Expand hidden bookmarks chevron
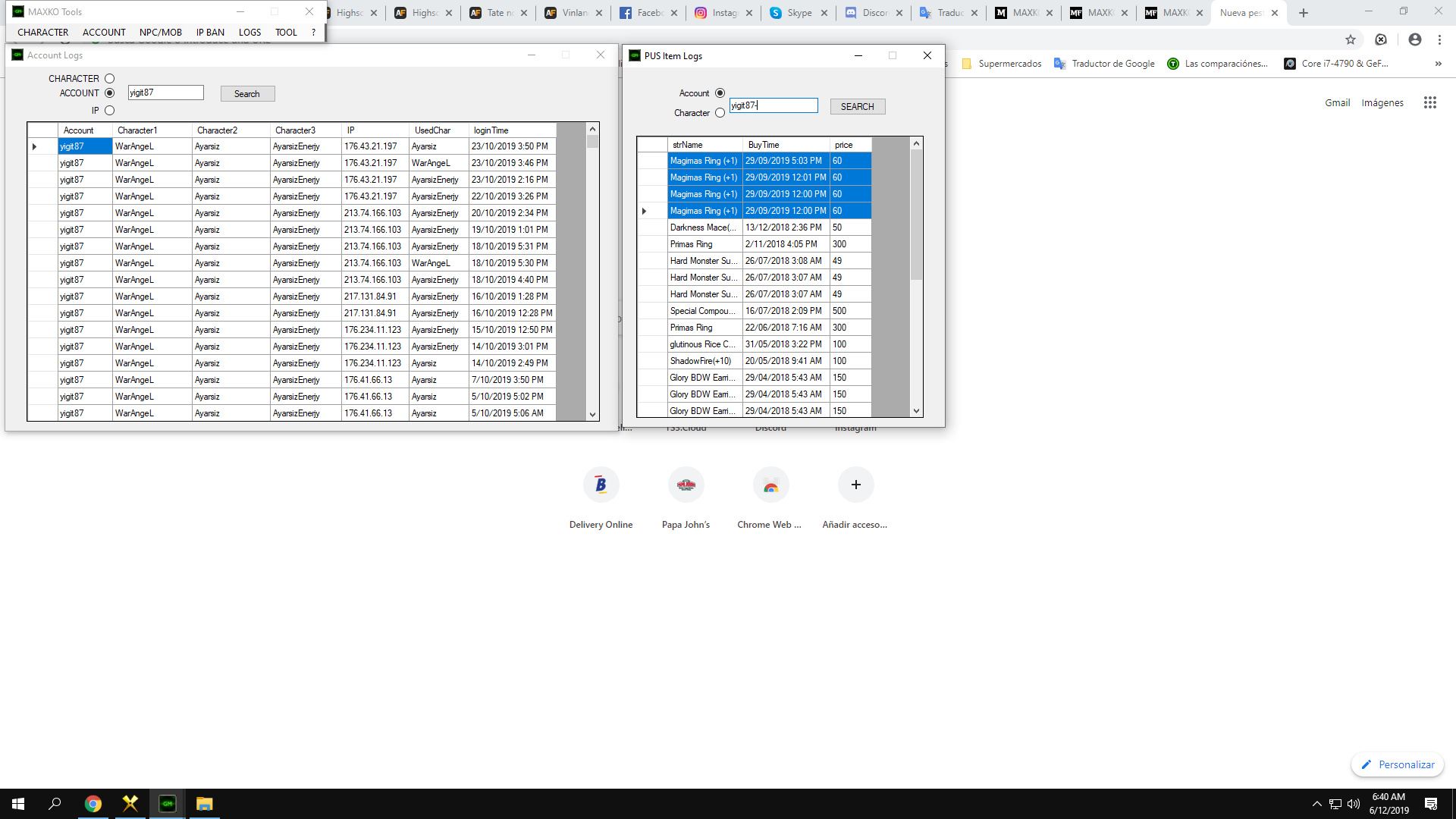 click(x=1438, y=64)
